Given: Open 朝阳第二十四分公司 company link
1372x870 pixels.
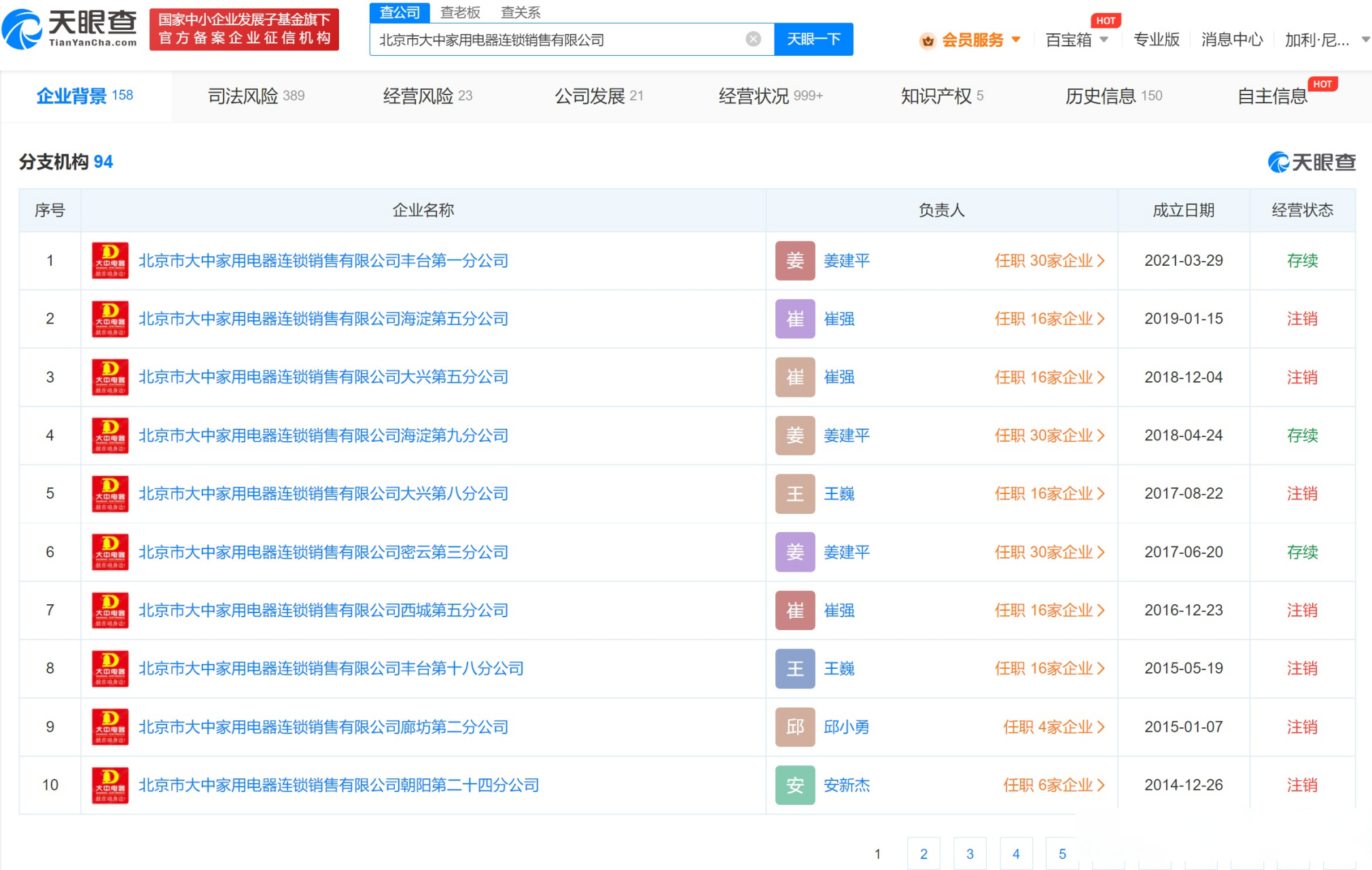Looking at the screenshot, I should (x=338, y=786).
